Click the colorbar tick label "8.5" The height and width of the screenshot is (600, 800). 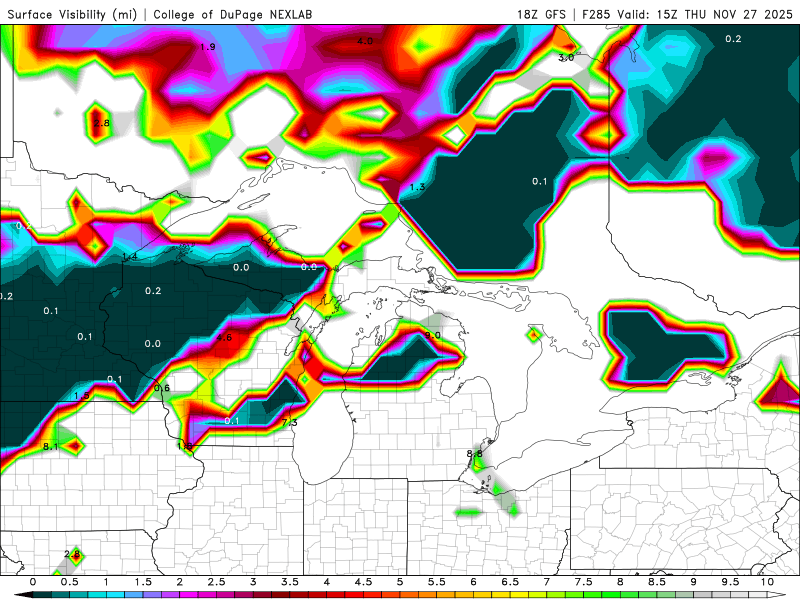click(657, 582)
